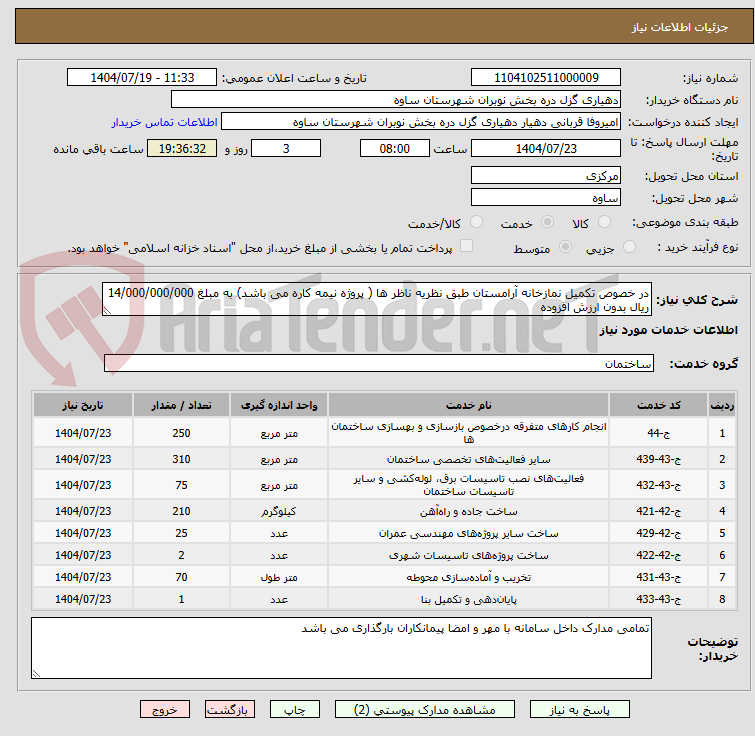Click the استان محل تحویل field مرکزی
This screenshot has height=736, width=755.
point(545,175)
